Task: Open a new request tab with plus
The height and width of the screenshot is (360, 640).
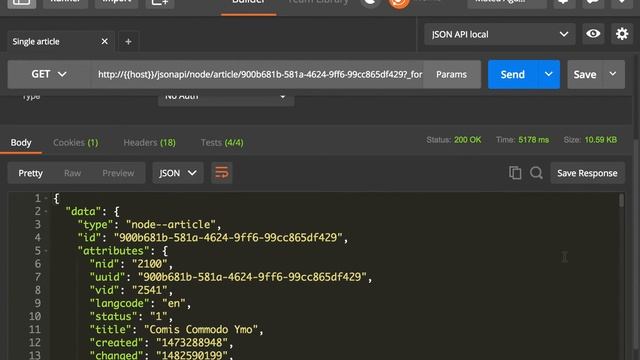Action: (x=128, y=42)
